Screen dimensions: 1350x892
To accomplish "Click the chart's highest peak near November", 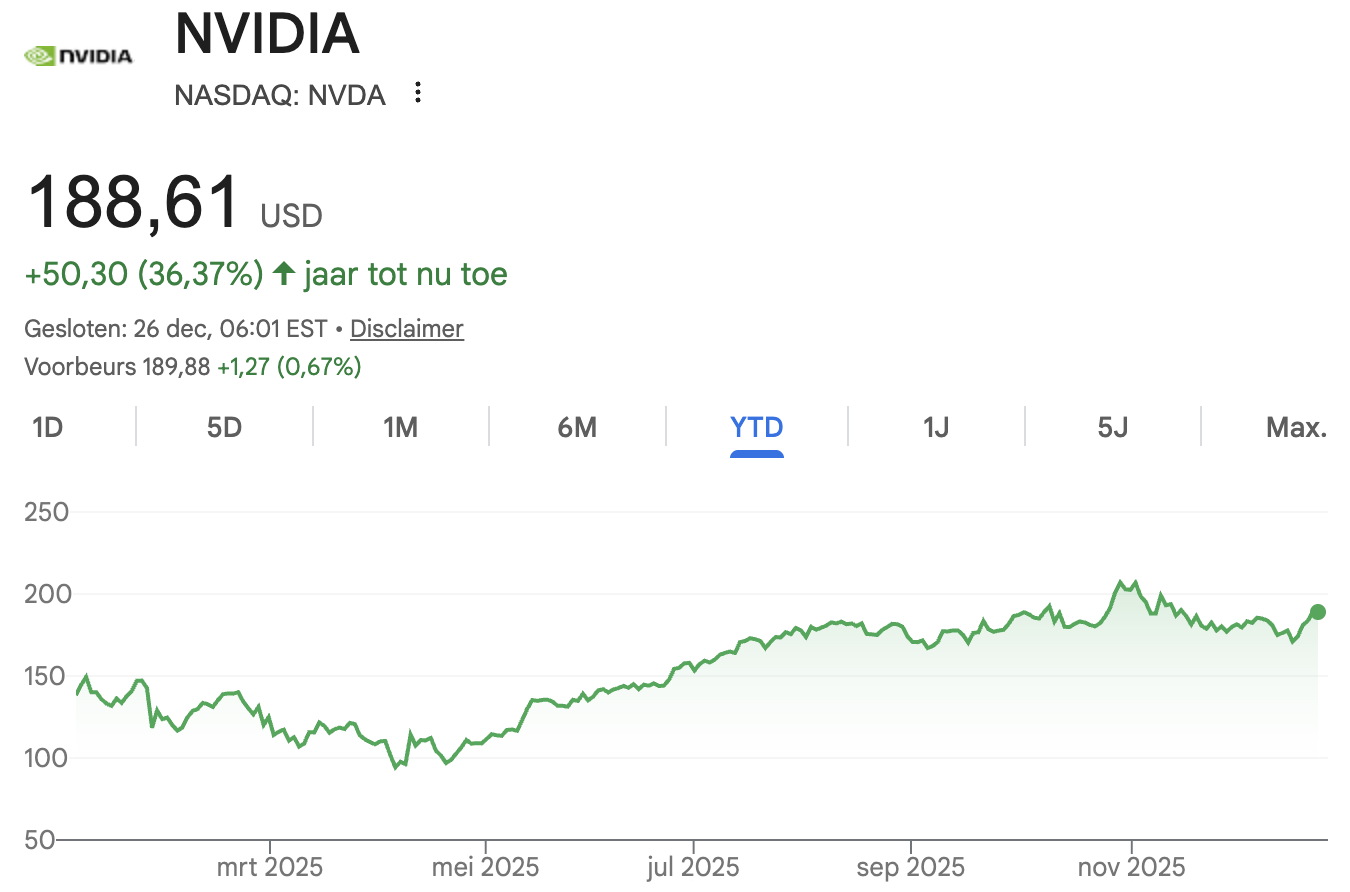I will 1120,583.
